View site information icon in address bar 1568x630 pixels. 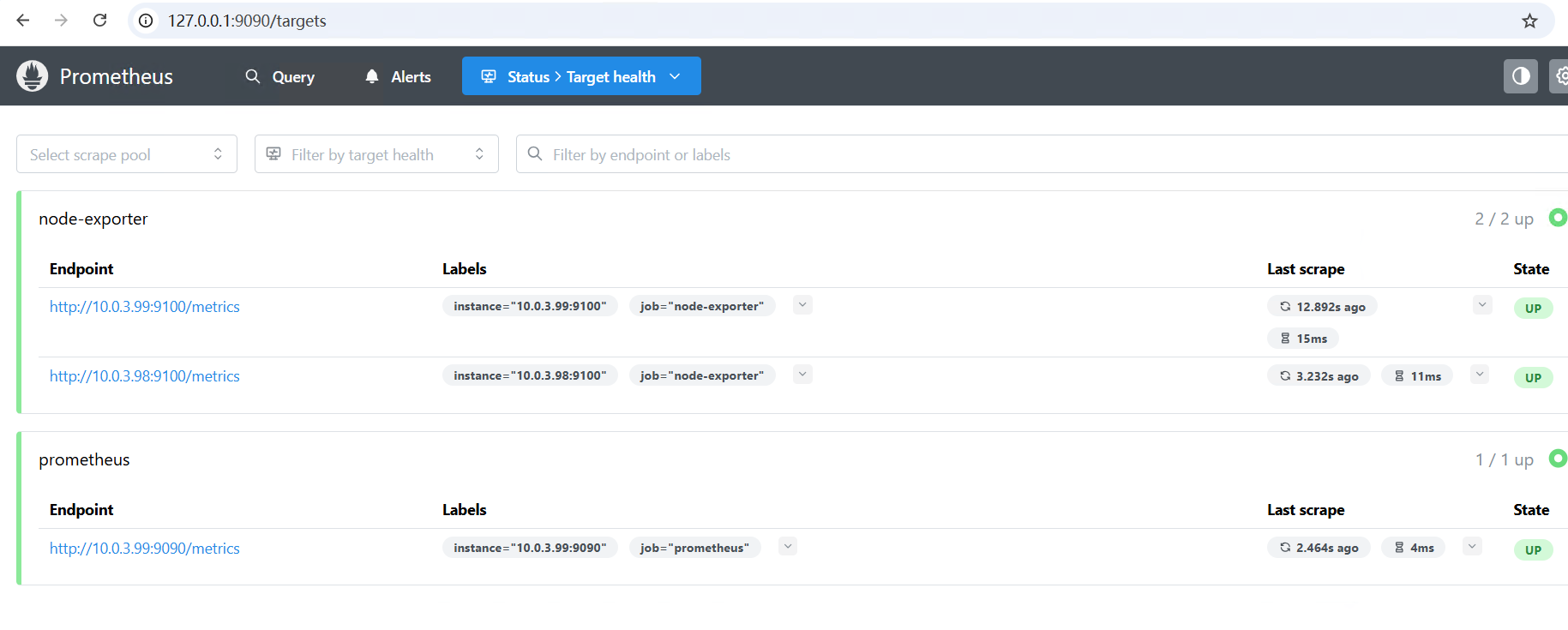click(147, 21)
